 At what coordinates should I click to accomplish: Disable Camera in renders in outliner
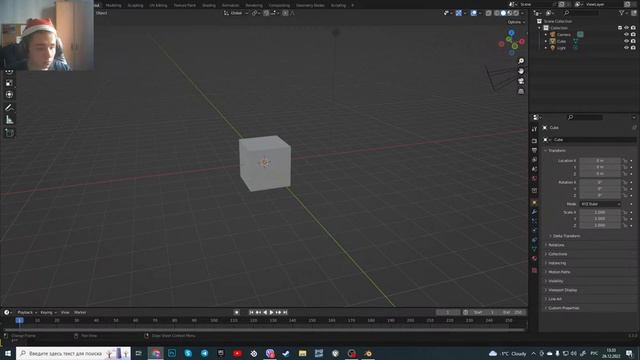tap(633, 35)
